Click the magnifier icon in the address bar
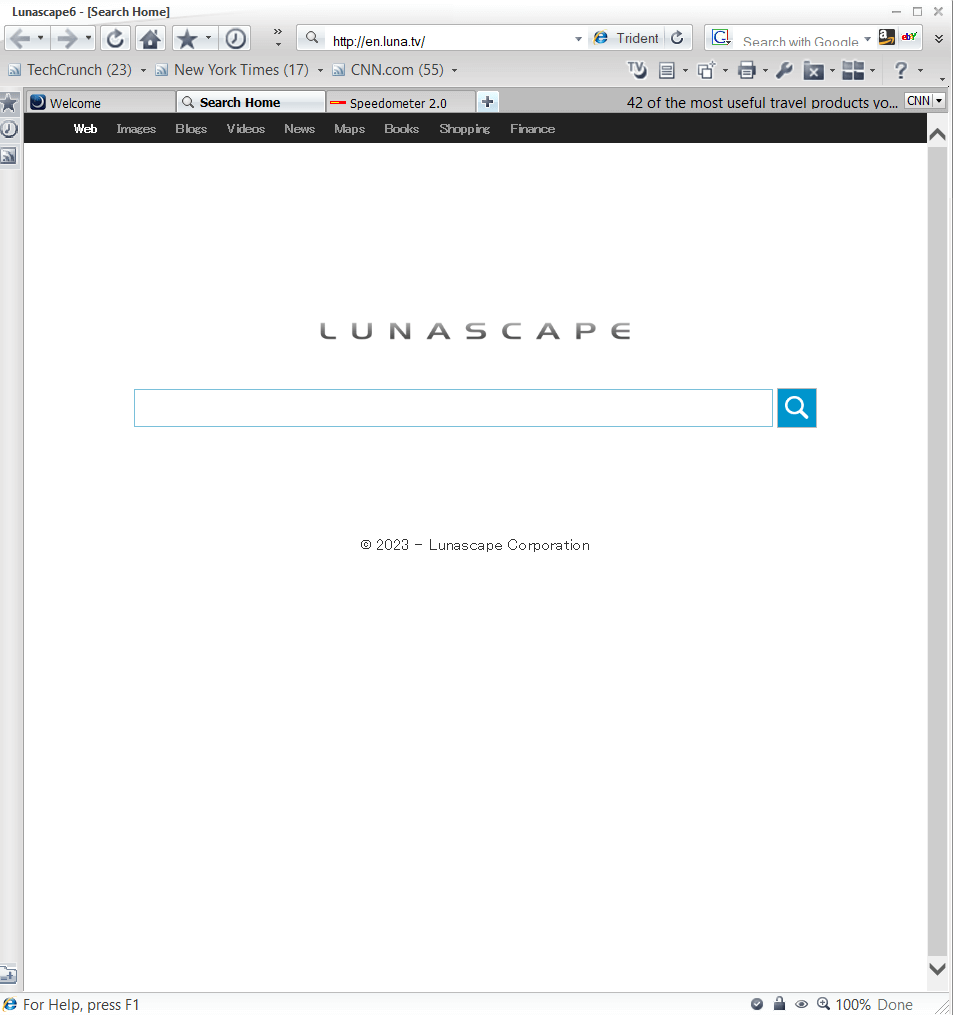953x1015 pixels. coord(312,38)
